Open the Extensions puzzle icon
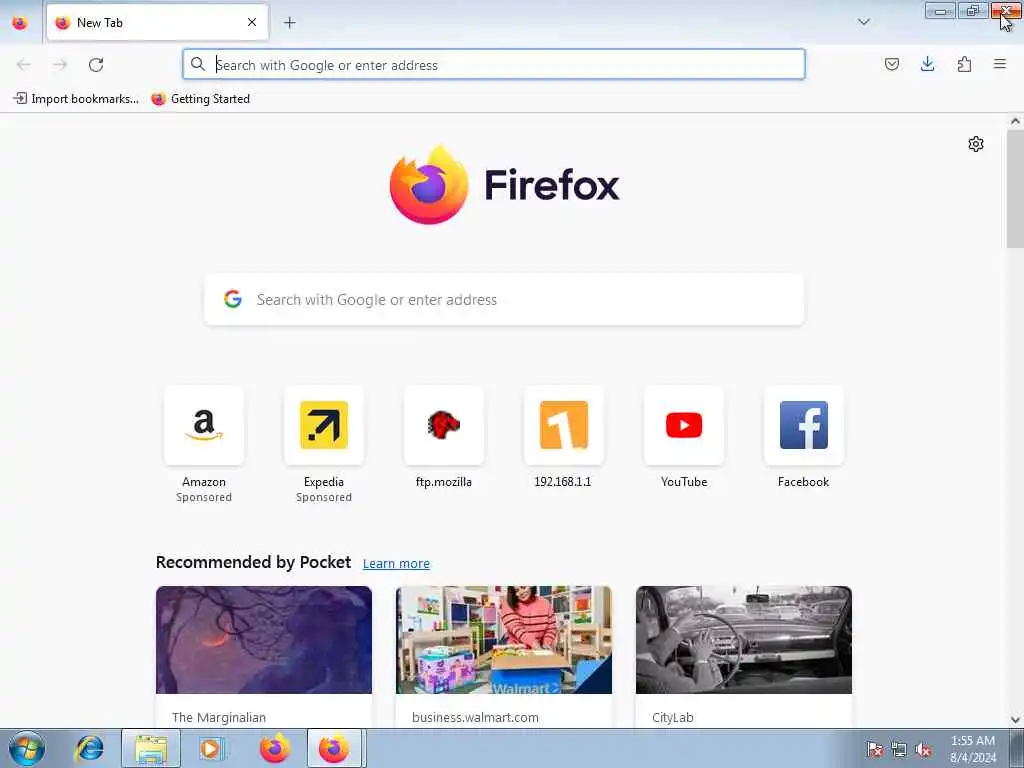 pyautogui.click(x=964, y=64)
